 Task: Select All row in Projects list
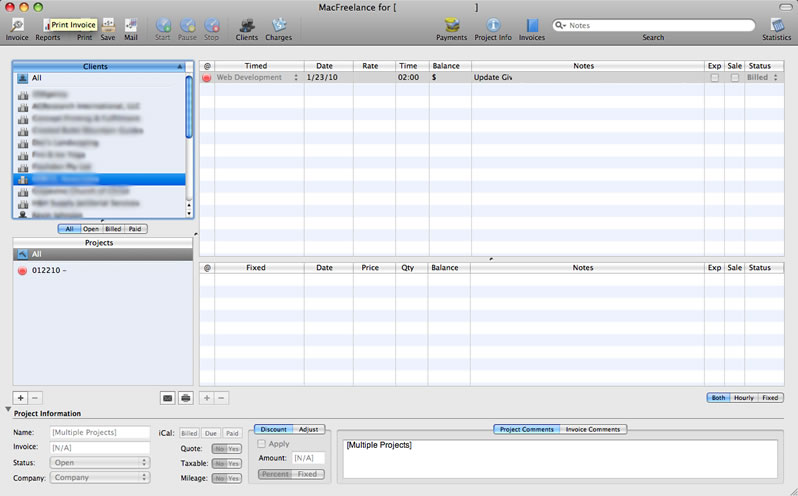point(103,254)
